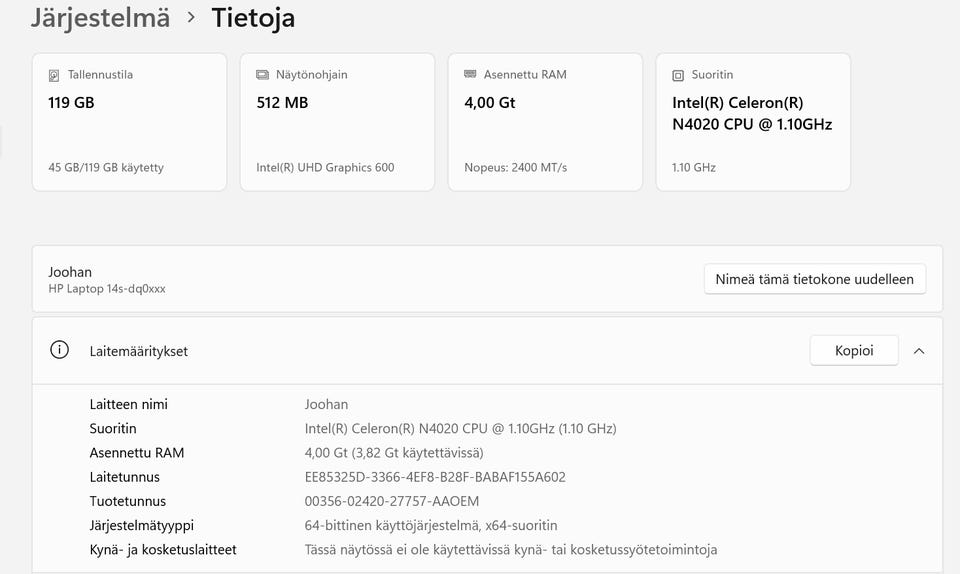The width and height of the screenshot is (960, 574).
Task: Click the 119 GB storage value
Action: (x=71, y=102)
